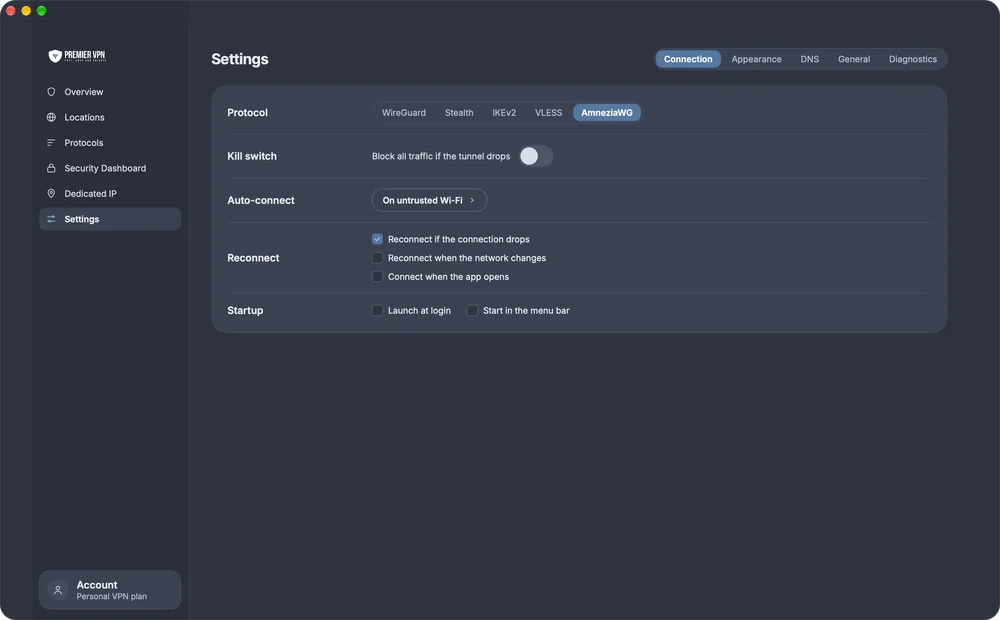Click the green zoom window button
The image size is (1000, 620).
(x=41, y=11)
